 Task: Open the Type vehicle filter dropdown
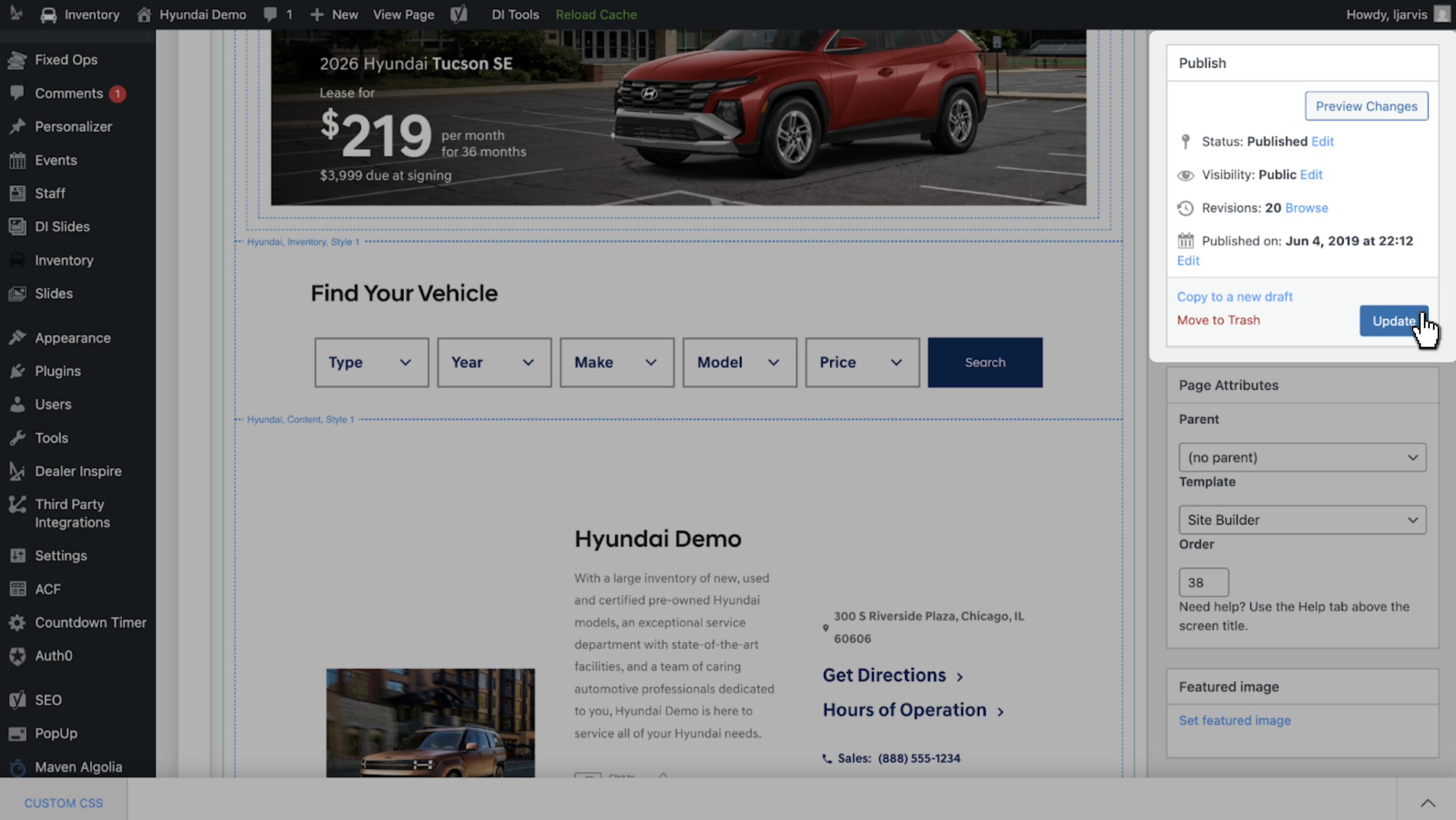(x=371, y=362)
